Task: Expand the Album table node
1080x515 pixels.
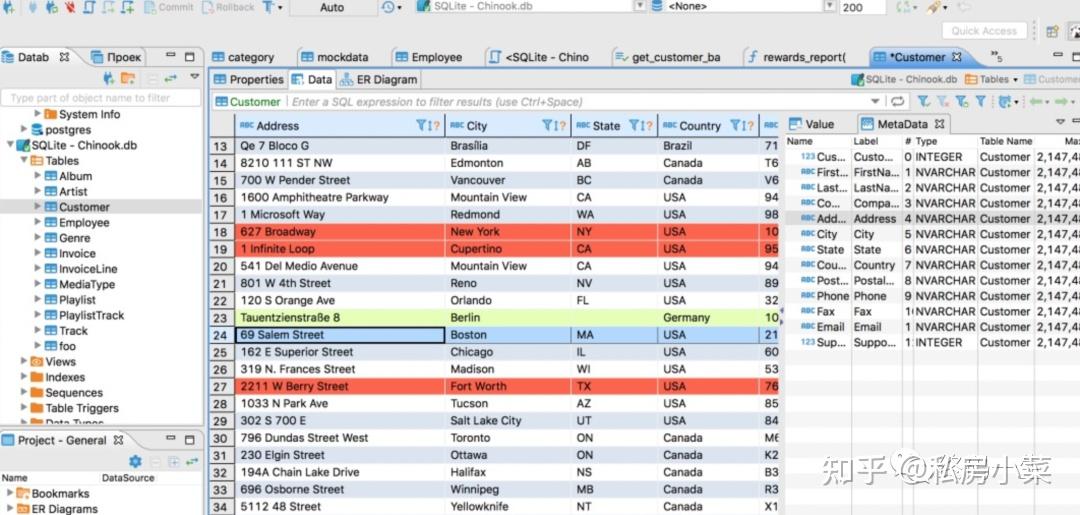Action: pyautogui.click(x=37, y=176)
